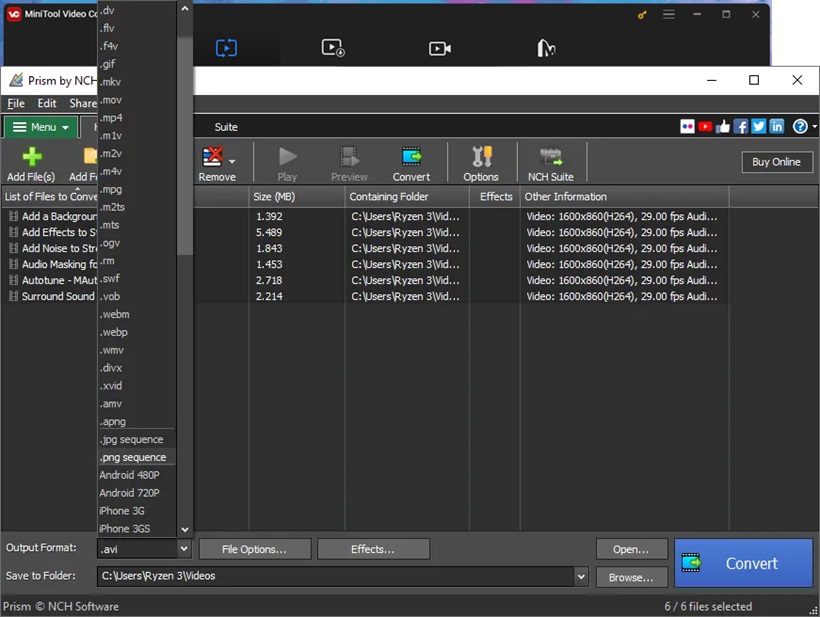Open the green Menu dropdown button
This screenshot has width=820, height=617.
pos(41,127)
